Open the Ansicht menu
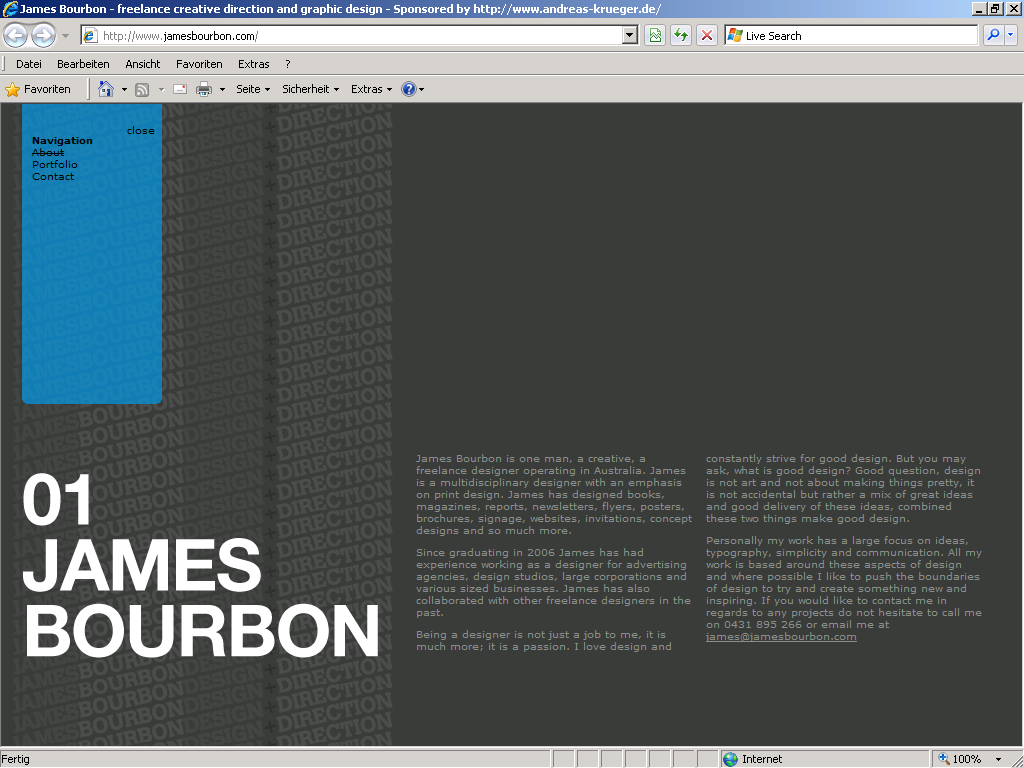Image resolution: width=1024 pixels, height=768 pixels. point(142,64)
